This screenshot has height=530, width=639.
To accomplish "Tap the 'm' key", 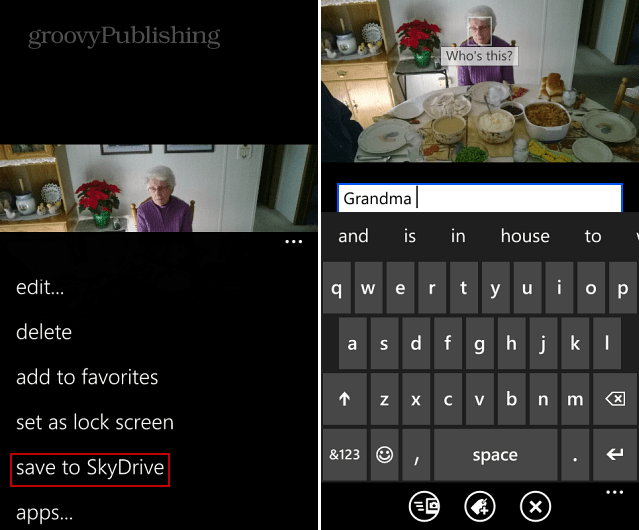I will click(575, 399).
